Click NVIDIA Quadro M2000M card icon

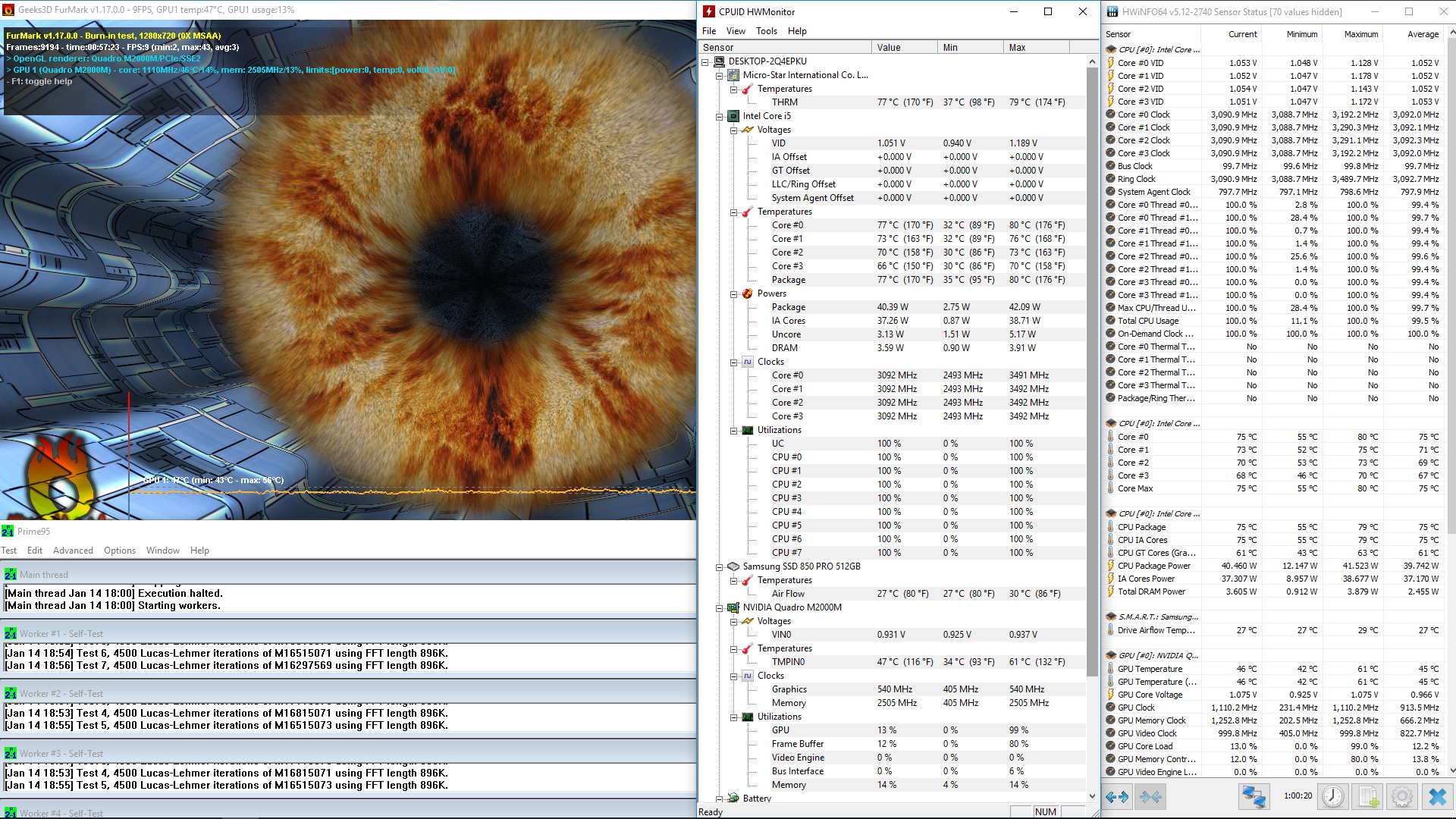coord(733,607)
